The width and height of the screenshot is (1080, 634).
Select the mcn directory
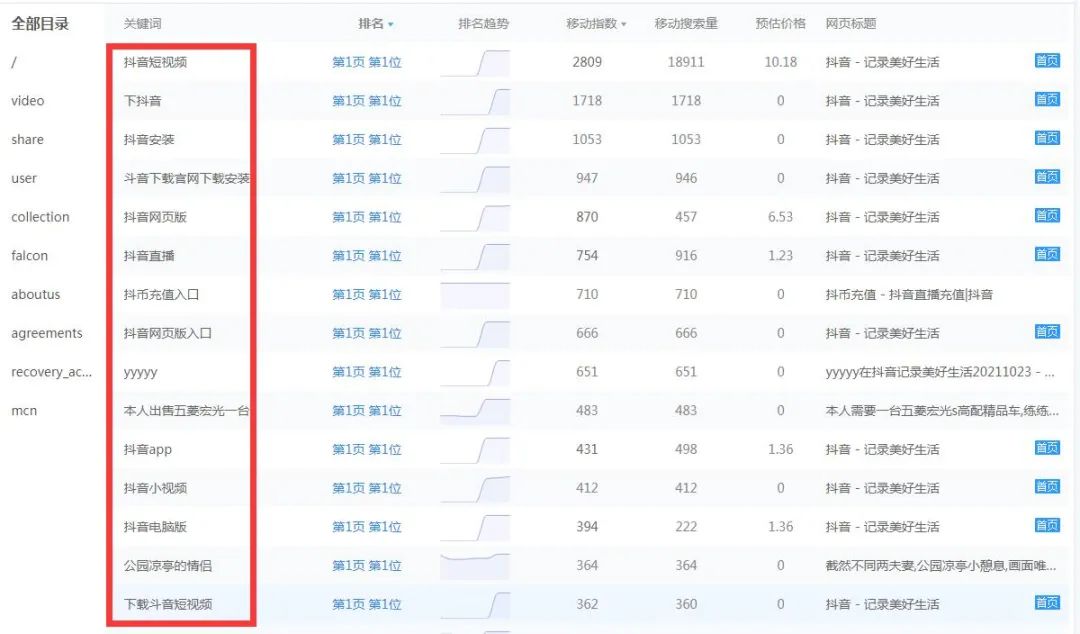pos(24,411)
